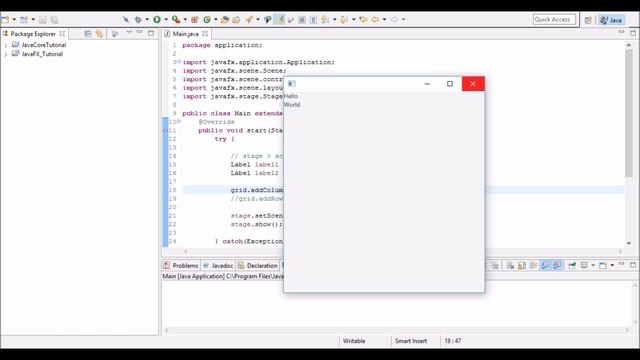Click the New Java Class icon
This screenshot has width=640, height=360.
[207, 19]
